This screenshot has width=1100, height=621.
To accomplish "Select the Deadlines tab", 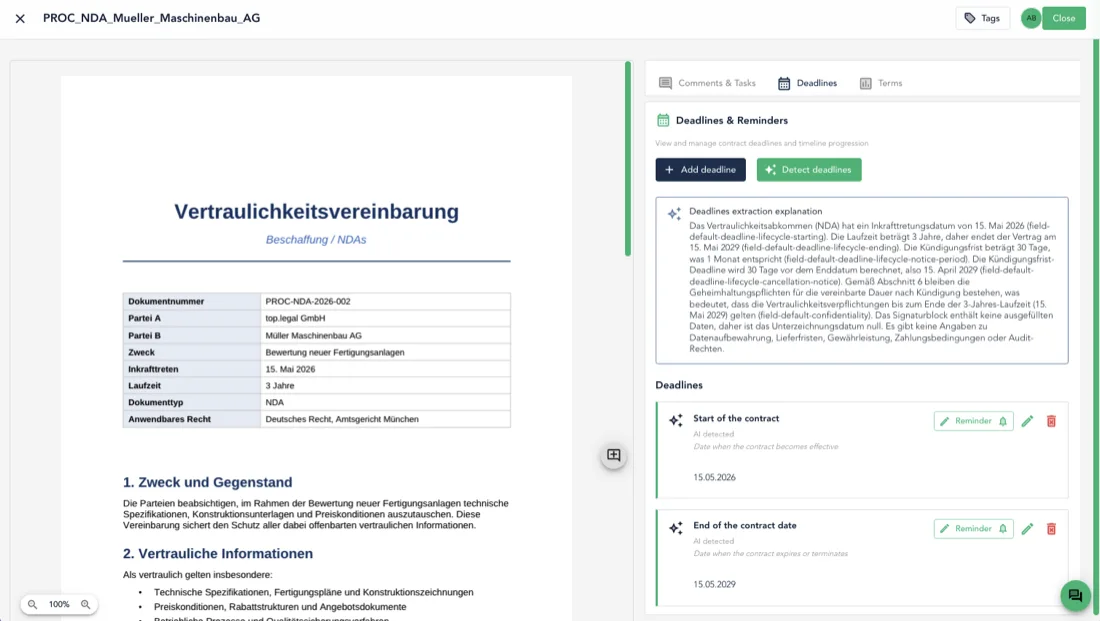I will 807,83.
